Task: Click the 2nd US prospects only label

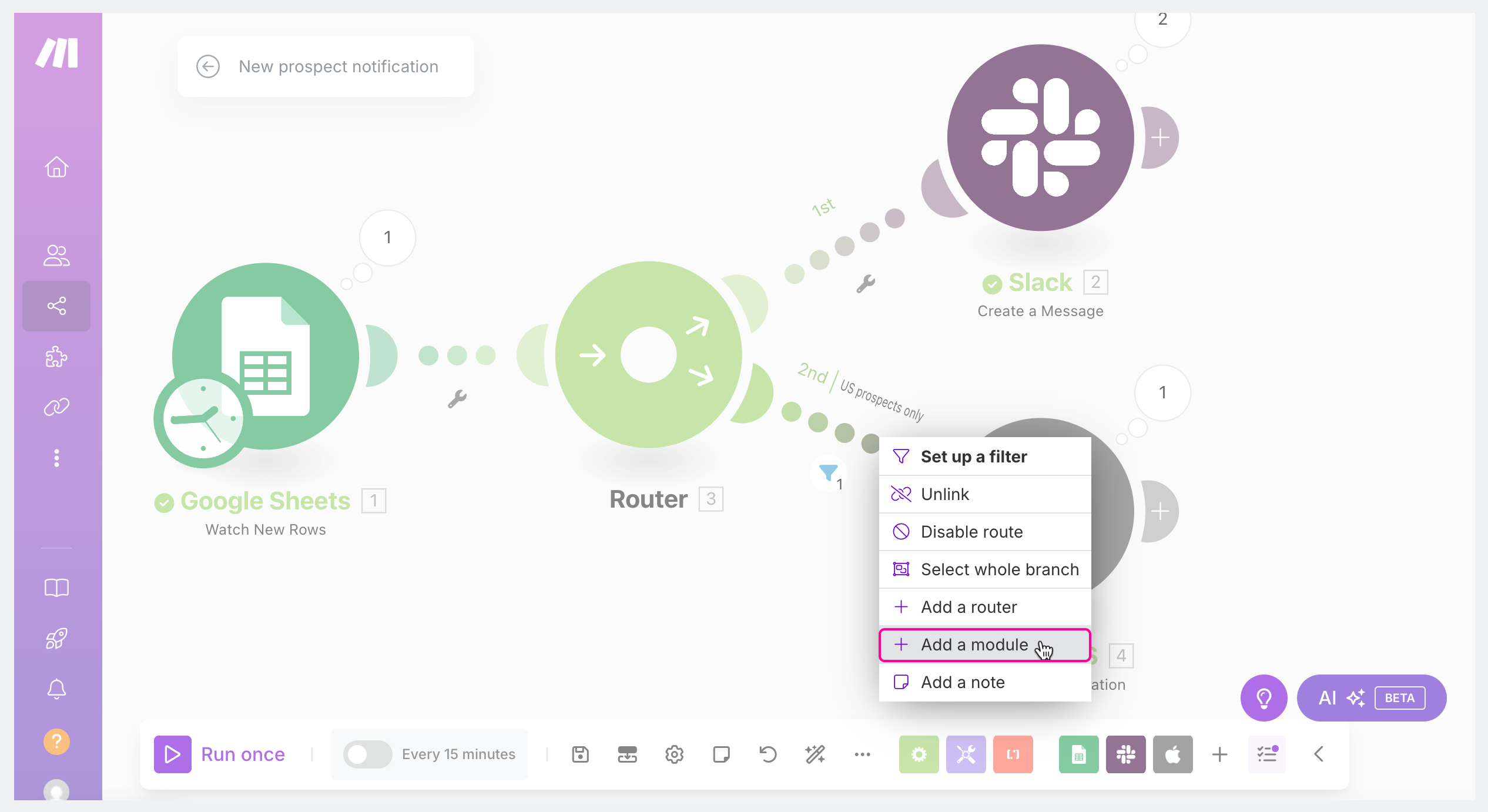Action: (860, 391)
